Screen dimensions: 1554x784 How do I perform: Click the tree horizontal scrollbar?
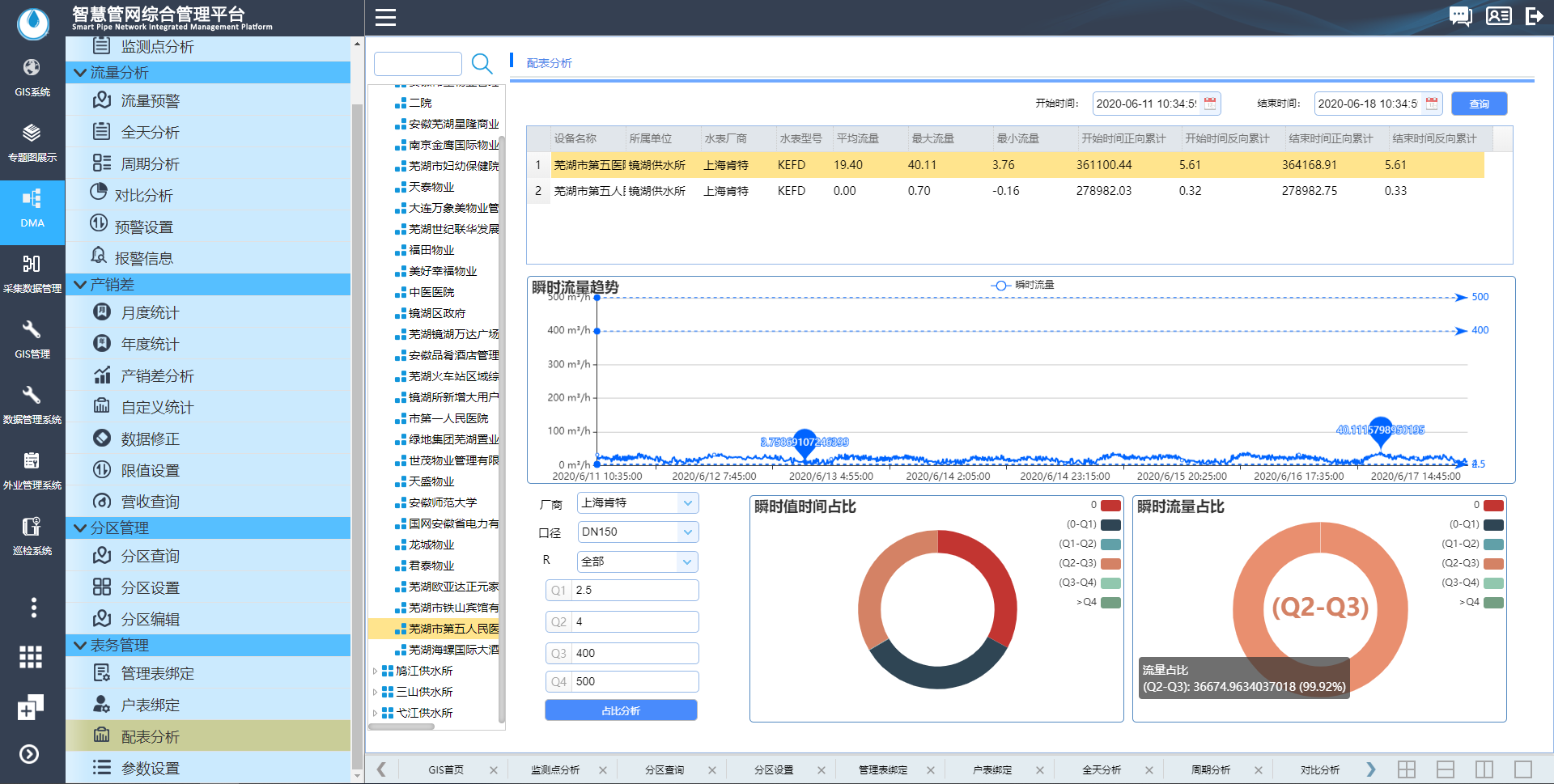pos(402,727)
